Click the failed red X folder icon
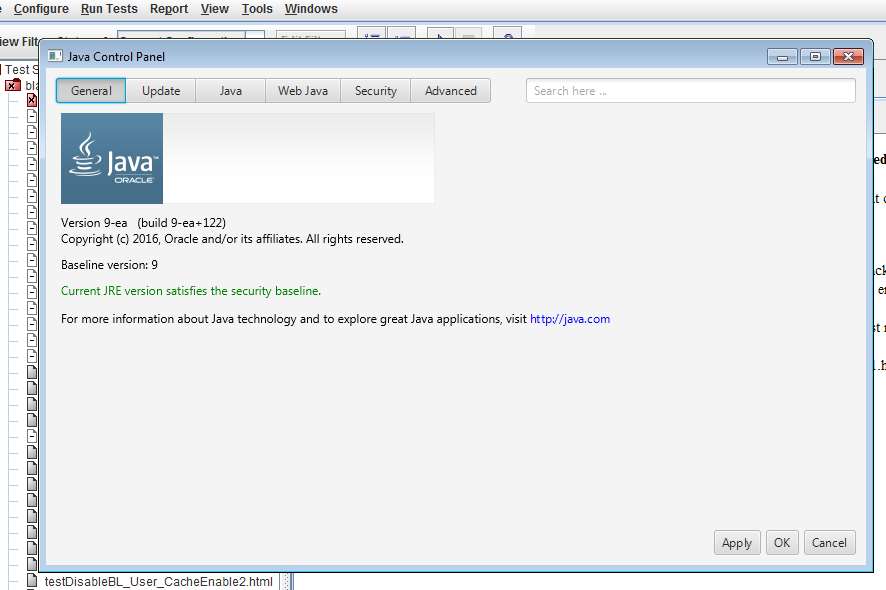Screen dimensions: 886x590 (13, 85)
